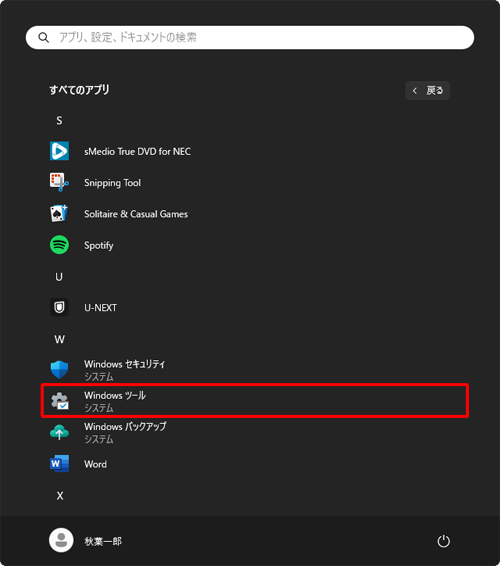The height and width of the screenshot is (566, 500).
Task: Click the Windows バックアップ cloud icon
Action: pyautogui.click(x=59, y=432)
